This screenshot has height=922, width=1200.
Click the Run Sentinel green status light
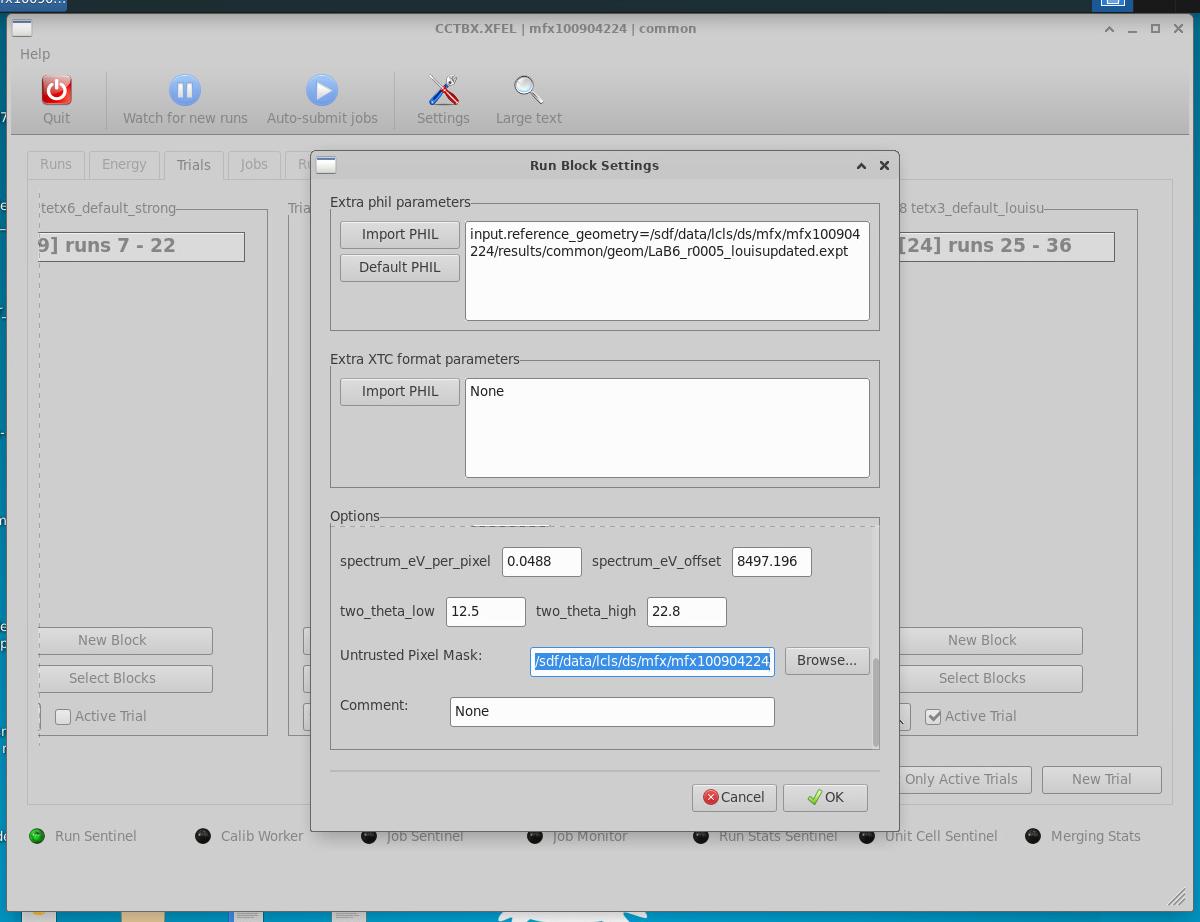point(37,836)
